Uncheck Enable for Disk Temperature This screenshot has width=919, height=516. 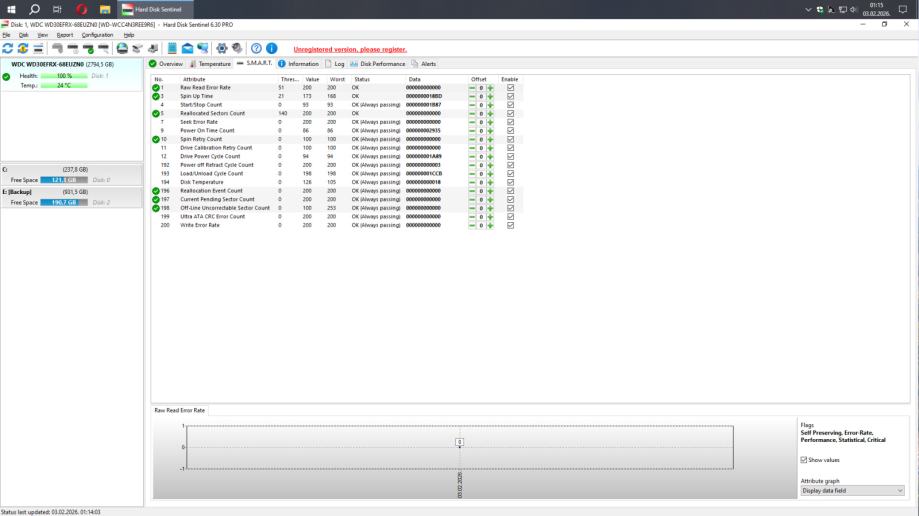[x=510, y=182]
